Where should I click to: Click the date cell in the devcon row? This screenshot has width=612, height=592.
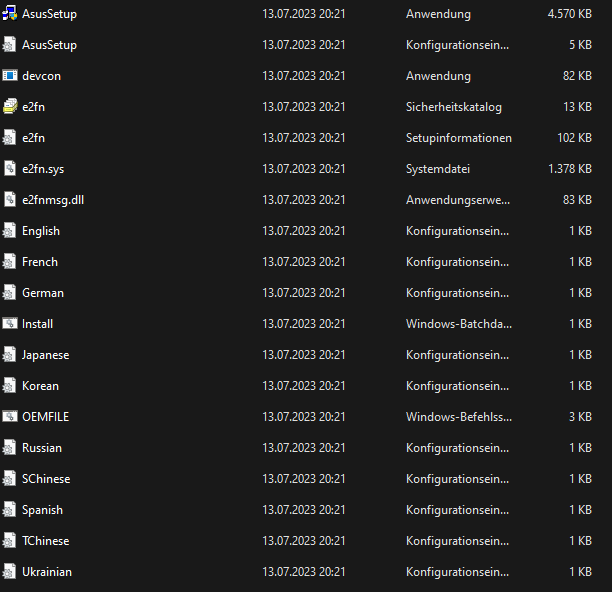tap(304, 76)
